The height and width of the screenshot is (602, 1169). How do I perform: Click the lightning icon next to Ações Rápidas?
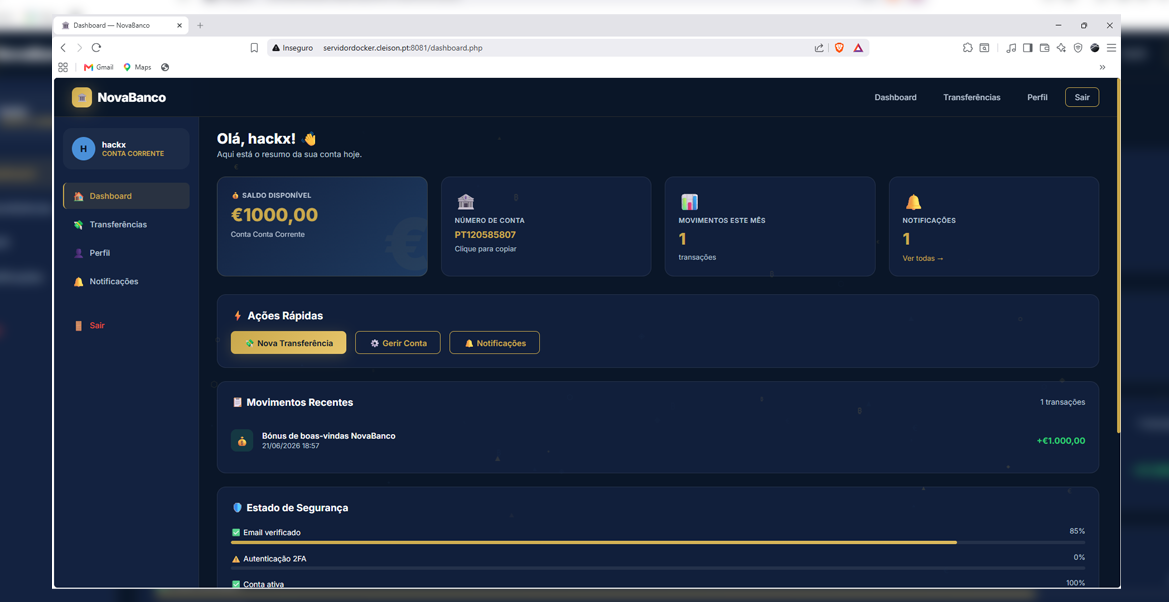[x=237, y=316]
